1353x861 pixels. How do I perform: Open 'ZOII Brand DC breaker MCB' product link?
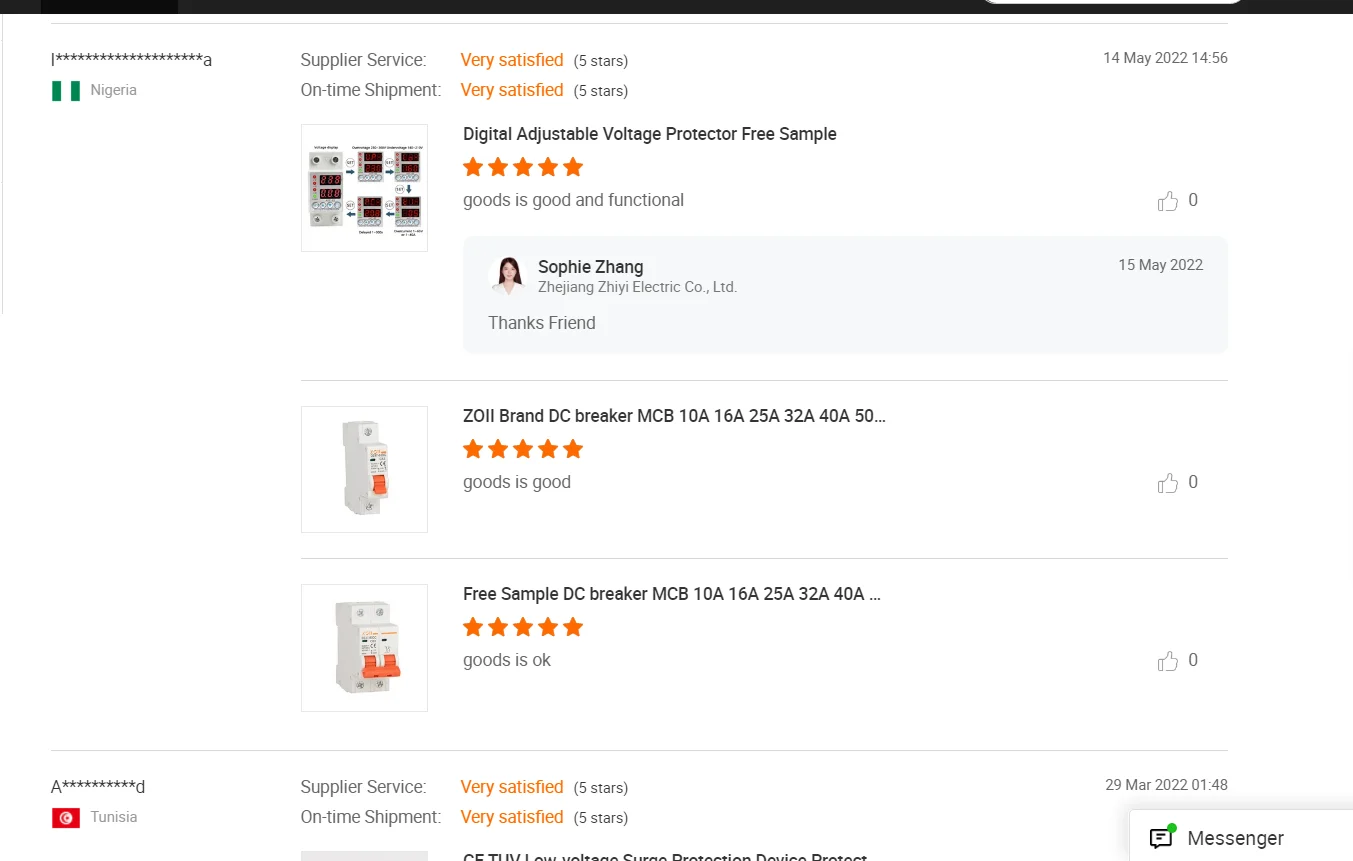(673, 416)
